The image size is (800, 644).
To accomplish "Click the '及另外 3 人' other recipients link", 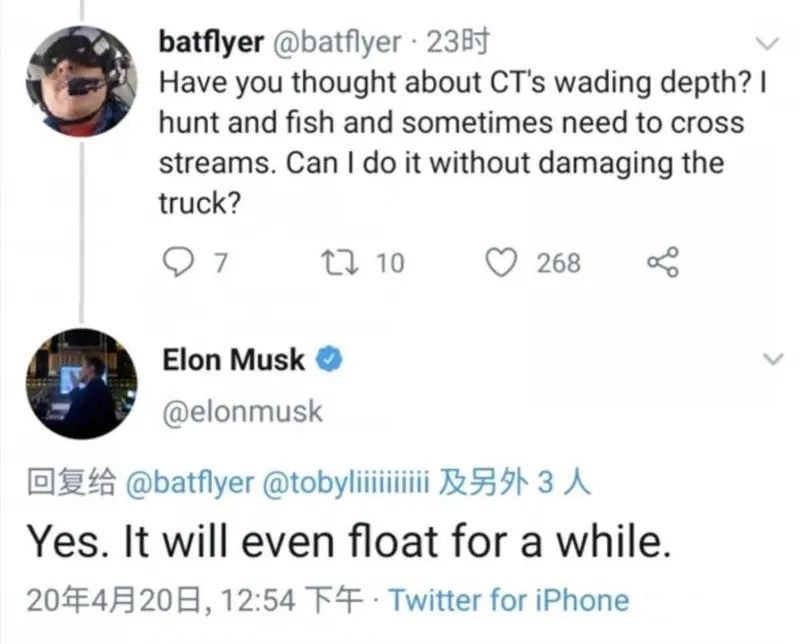I will click(x=516, y=484).
